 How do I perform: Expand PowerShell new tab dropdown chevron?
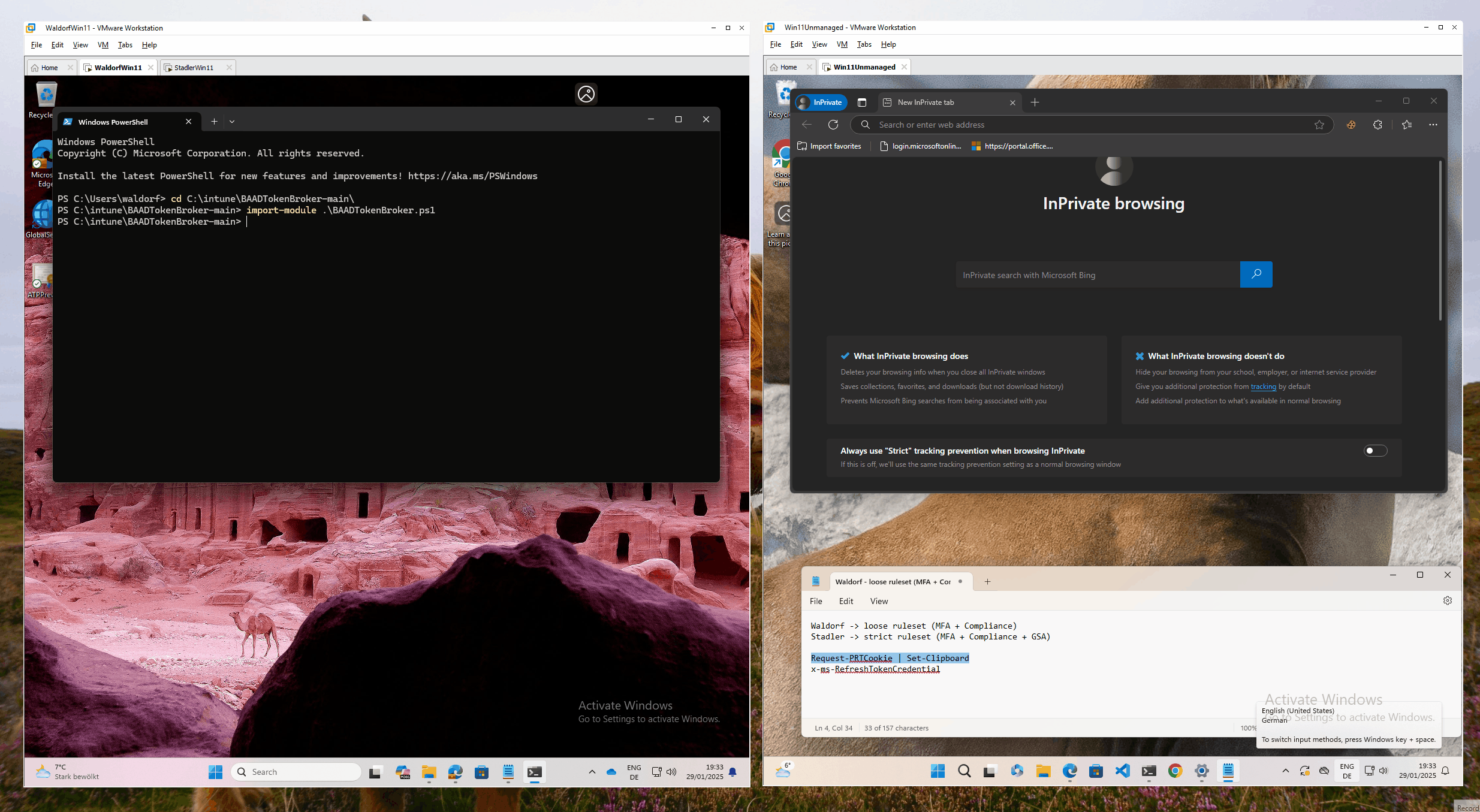[232, 122]
